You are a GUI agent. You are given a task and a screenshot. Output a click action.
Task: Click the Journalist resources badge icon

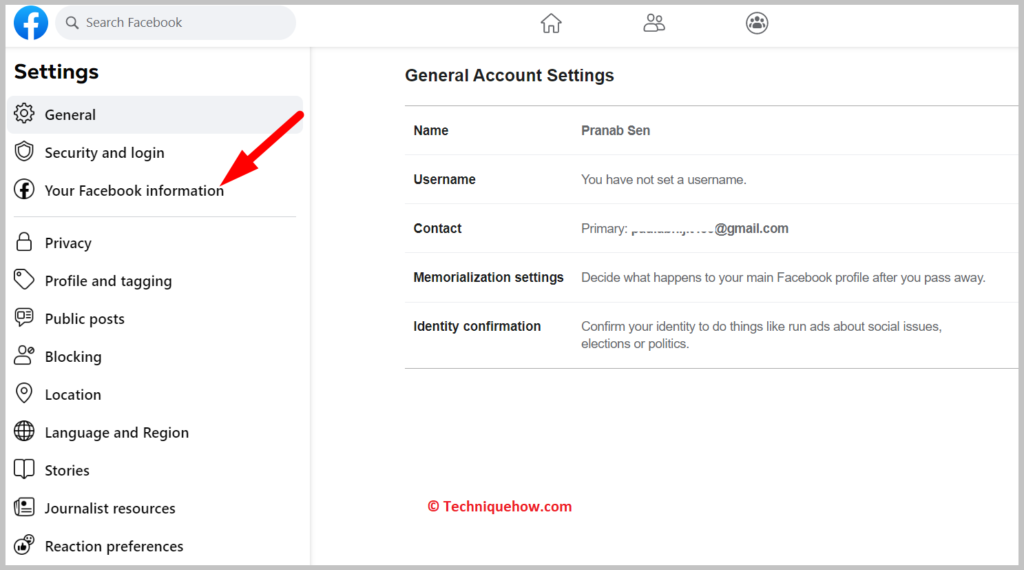[24, 507]
